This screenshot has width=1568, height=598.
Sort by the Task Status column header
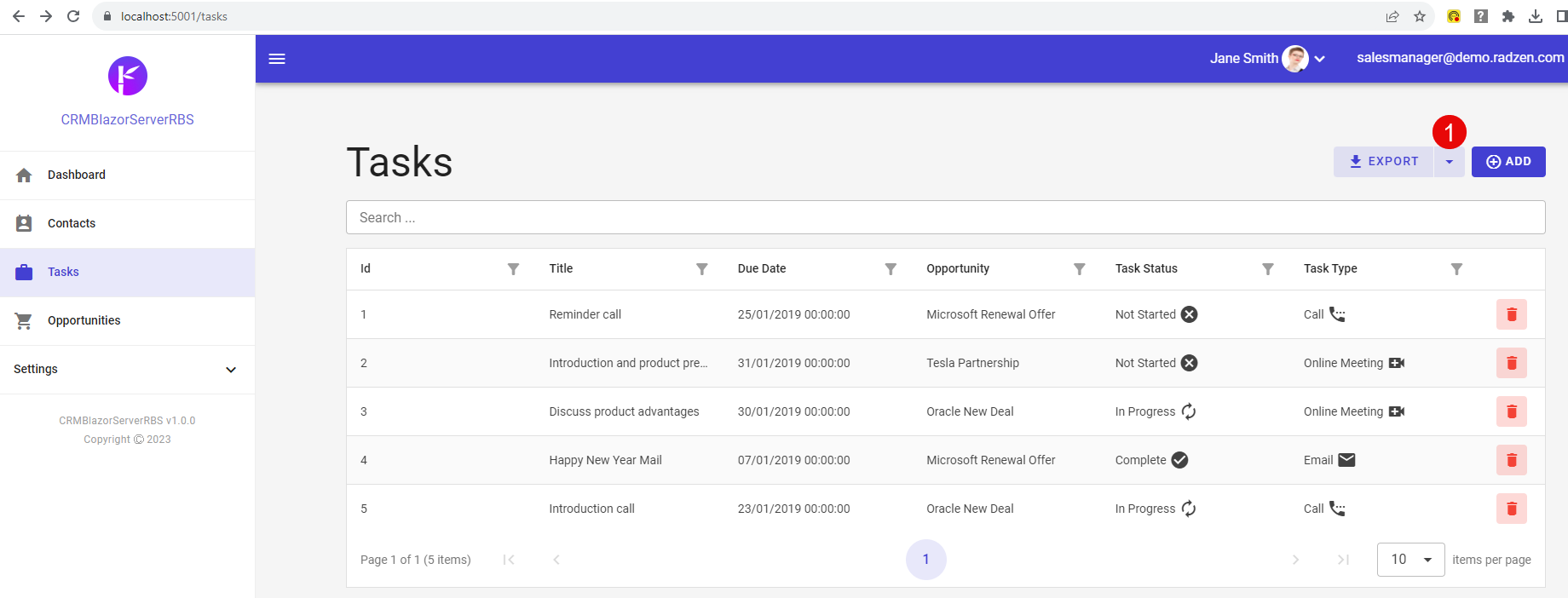(1146, 268)
